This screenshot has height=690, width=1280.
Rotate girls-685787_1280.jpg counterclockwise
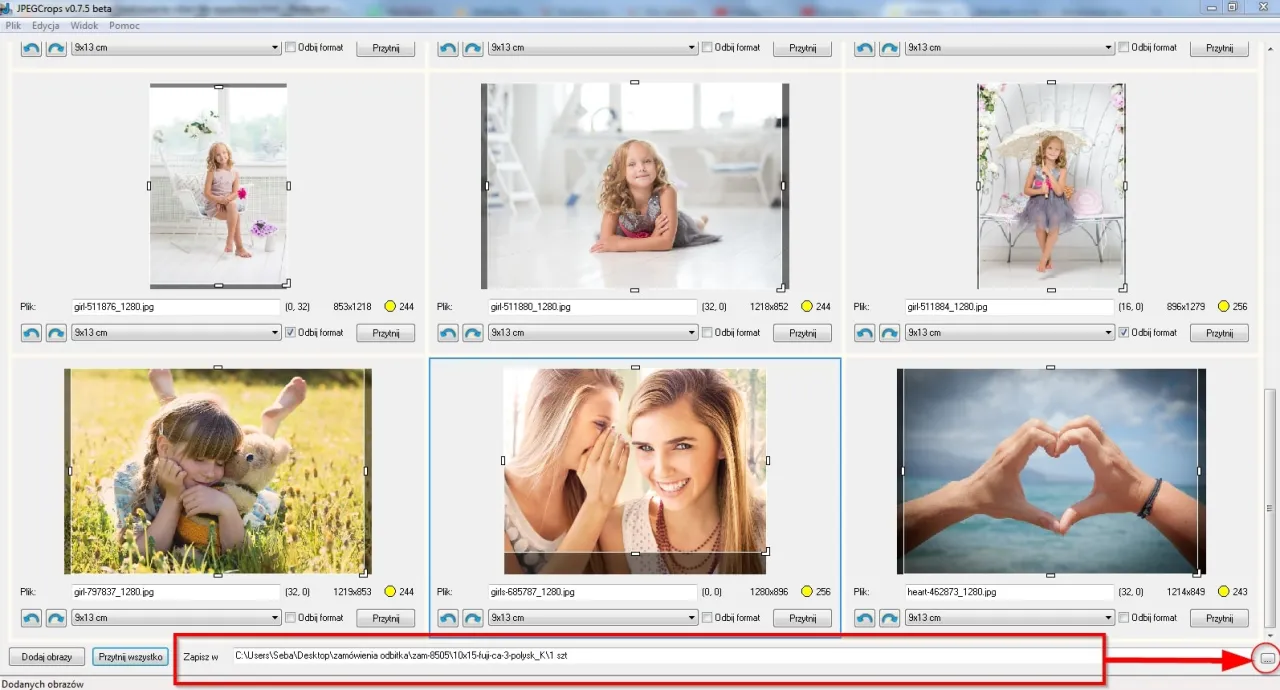(x=447, y=618)
